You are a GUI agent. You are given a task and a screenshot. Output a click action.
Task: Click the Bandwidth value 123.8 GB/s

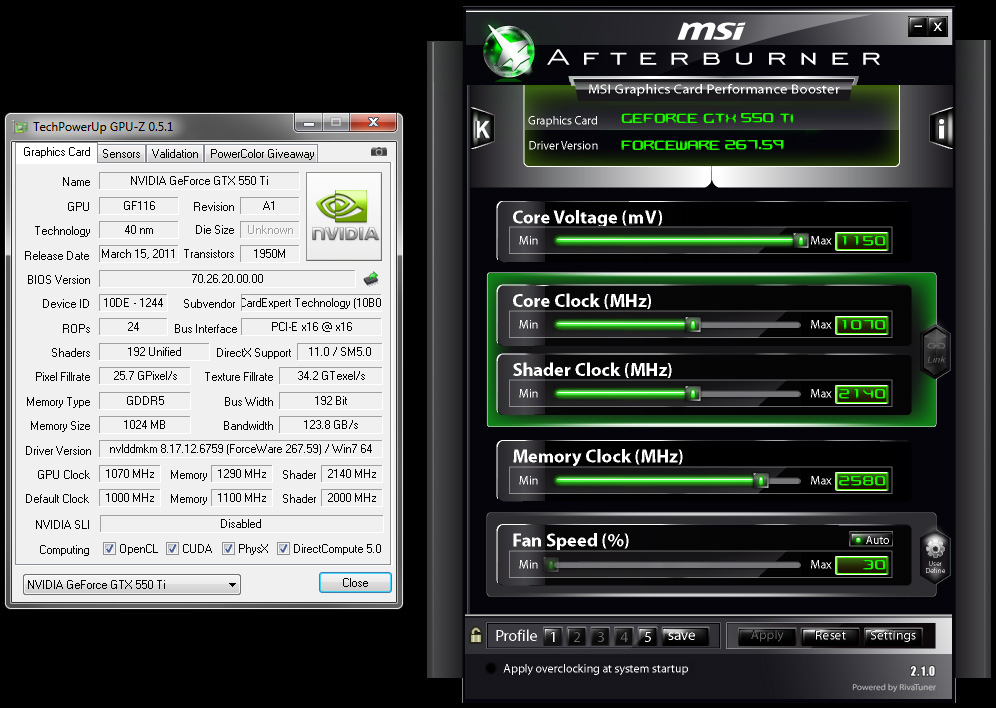330,425
